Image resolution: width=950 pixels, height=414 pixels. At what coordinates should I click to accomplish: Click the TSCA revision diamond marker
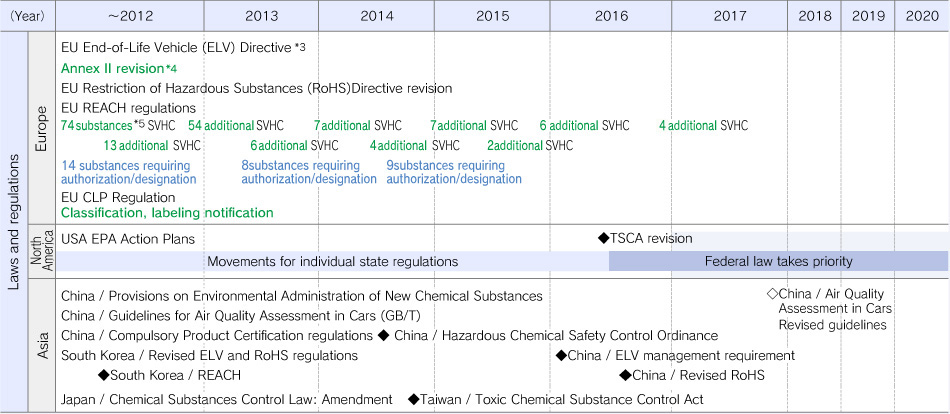point(603,238)
